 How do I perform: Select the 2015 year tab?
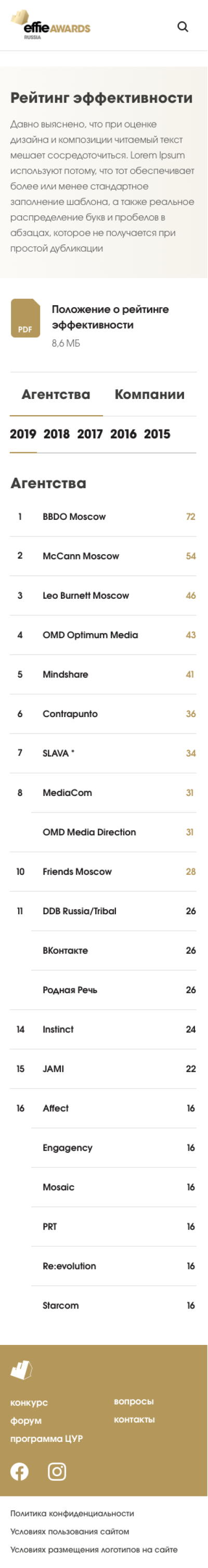coord(157,434)
